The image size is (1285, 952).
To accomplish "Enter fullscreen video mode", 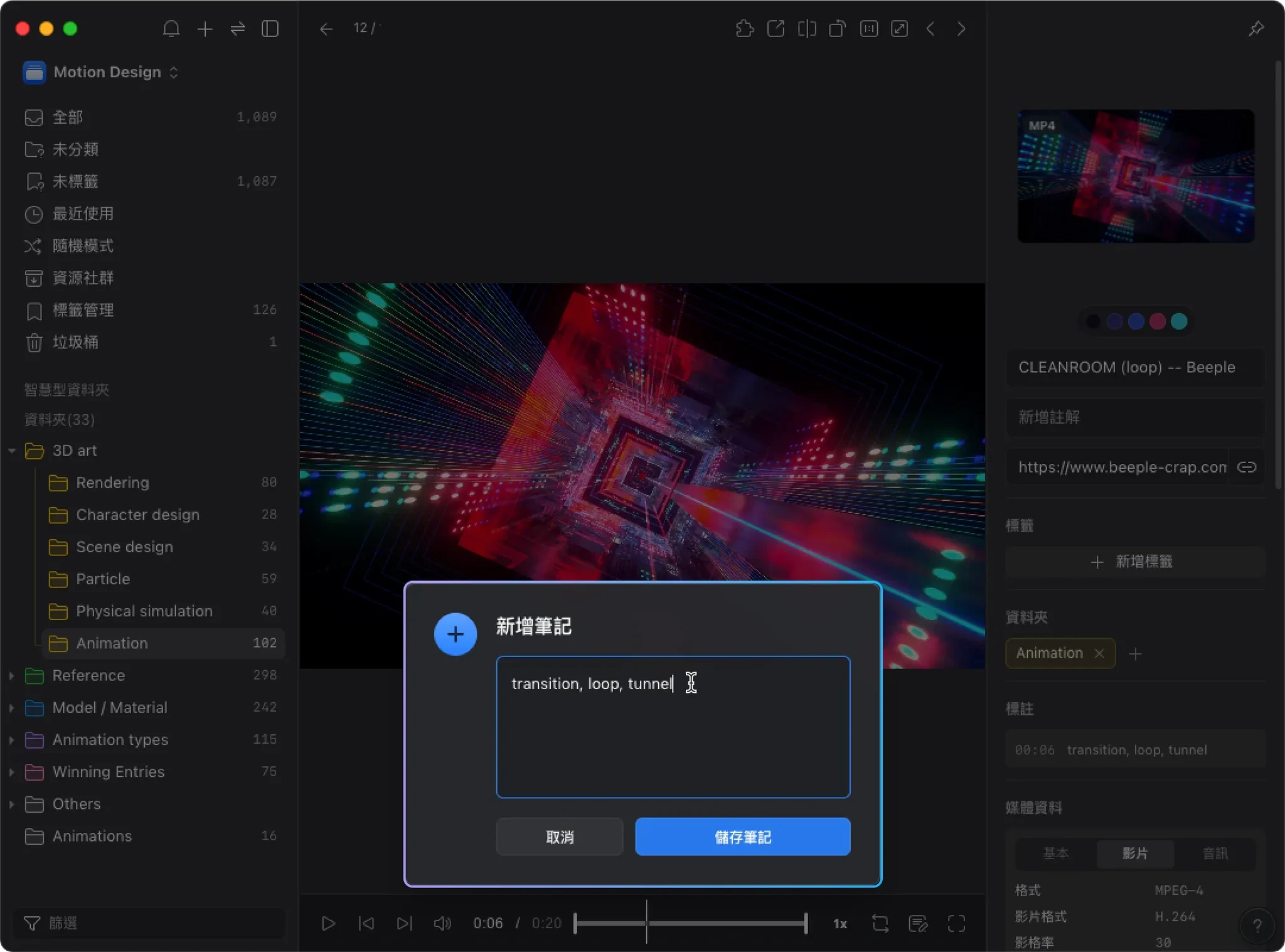I will point(956,923).
